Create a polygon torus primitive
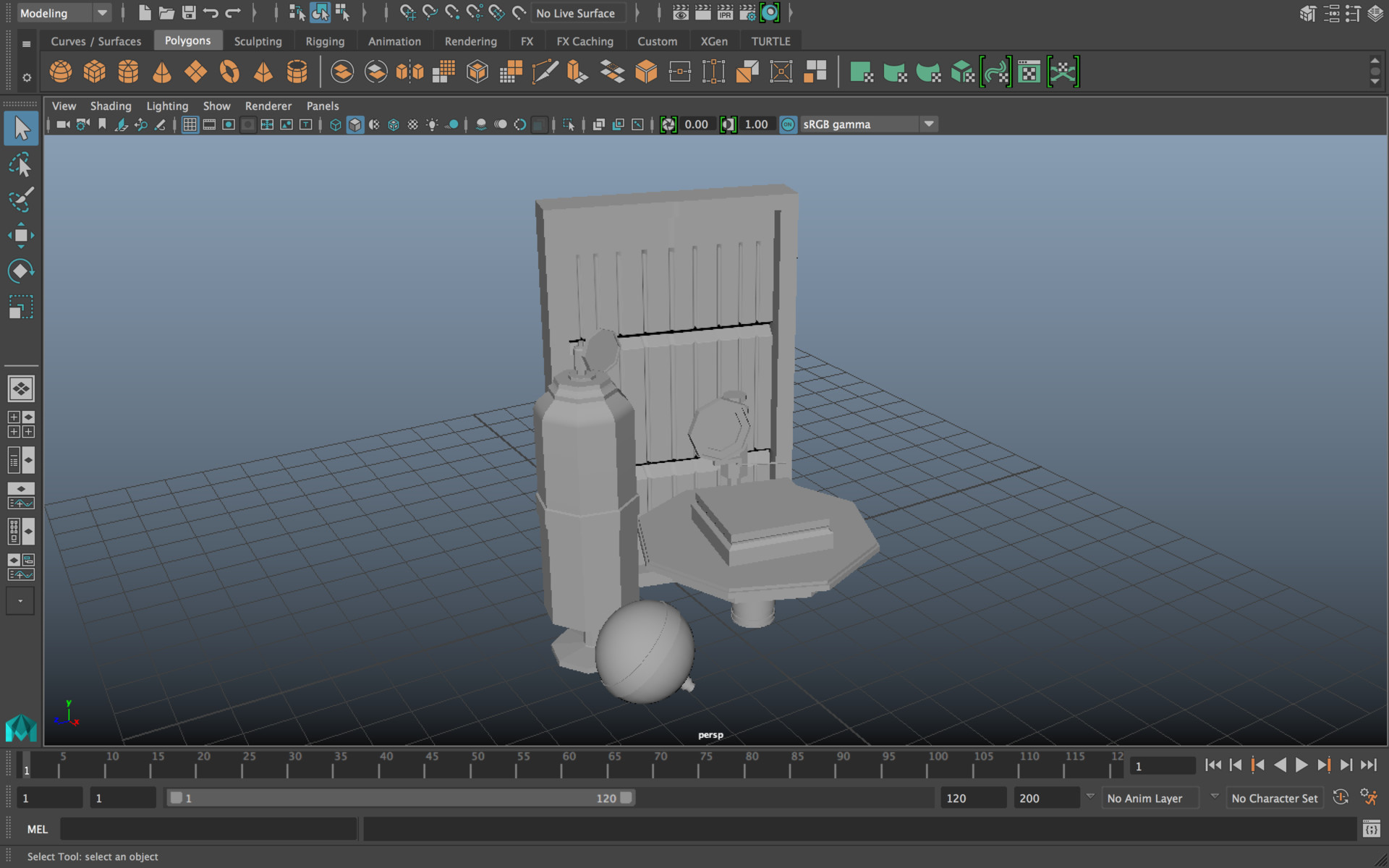This screenshot has height=868, width=1389. click(x=230, y=72)
